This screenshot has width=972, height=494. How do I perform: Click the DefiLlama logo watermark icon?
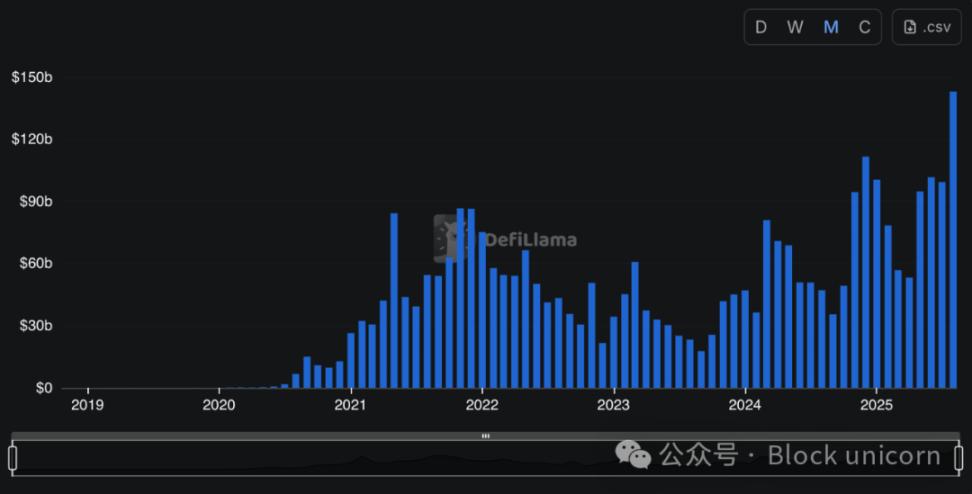click(452, 238)
